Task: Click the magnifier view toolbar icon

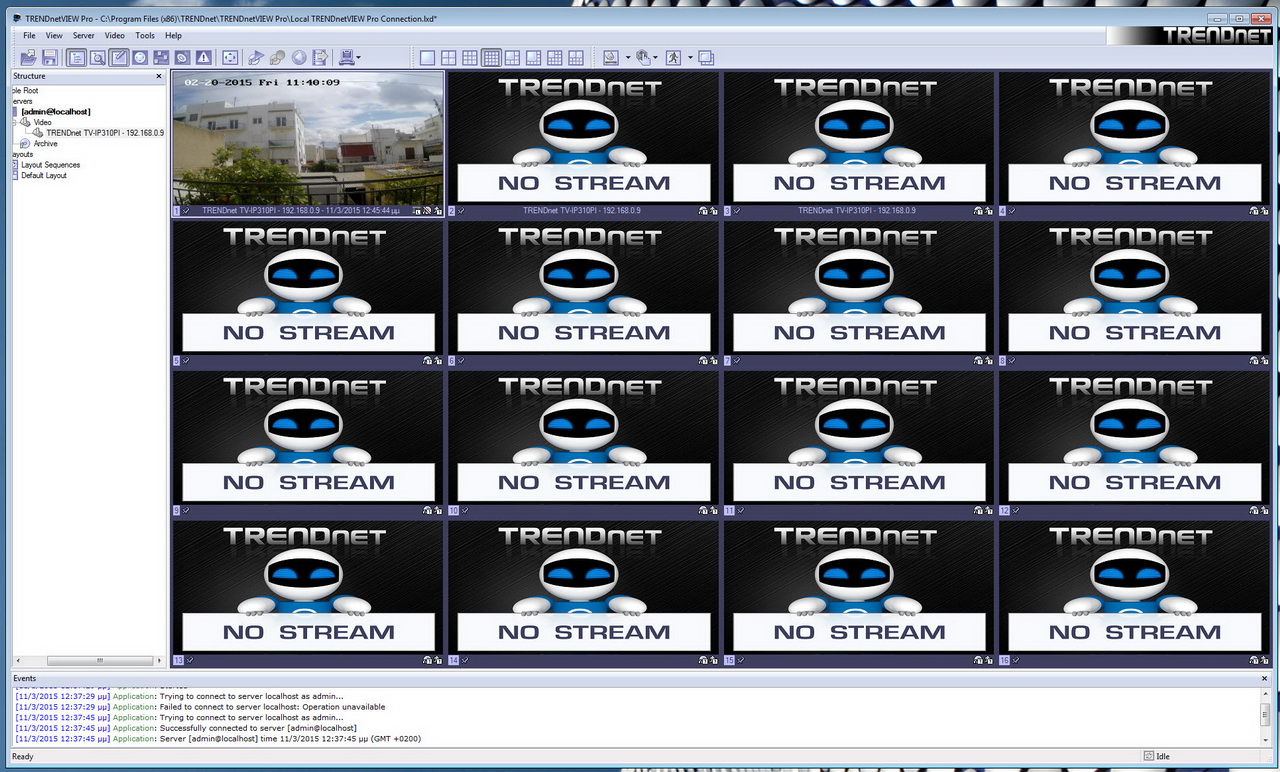Action: [98, 58]
